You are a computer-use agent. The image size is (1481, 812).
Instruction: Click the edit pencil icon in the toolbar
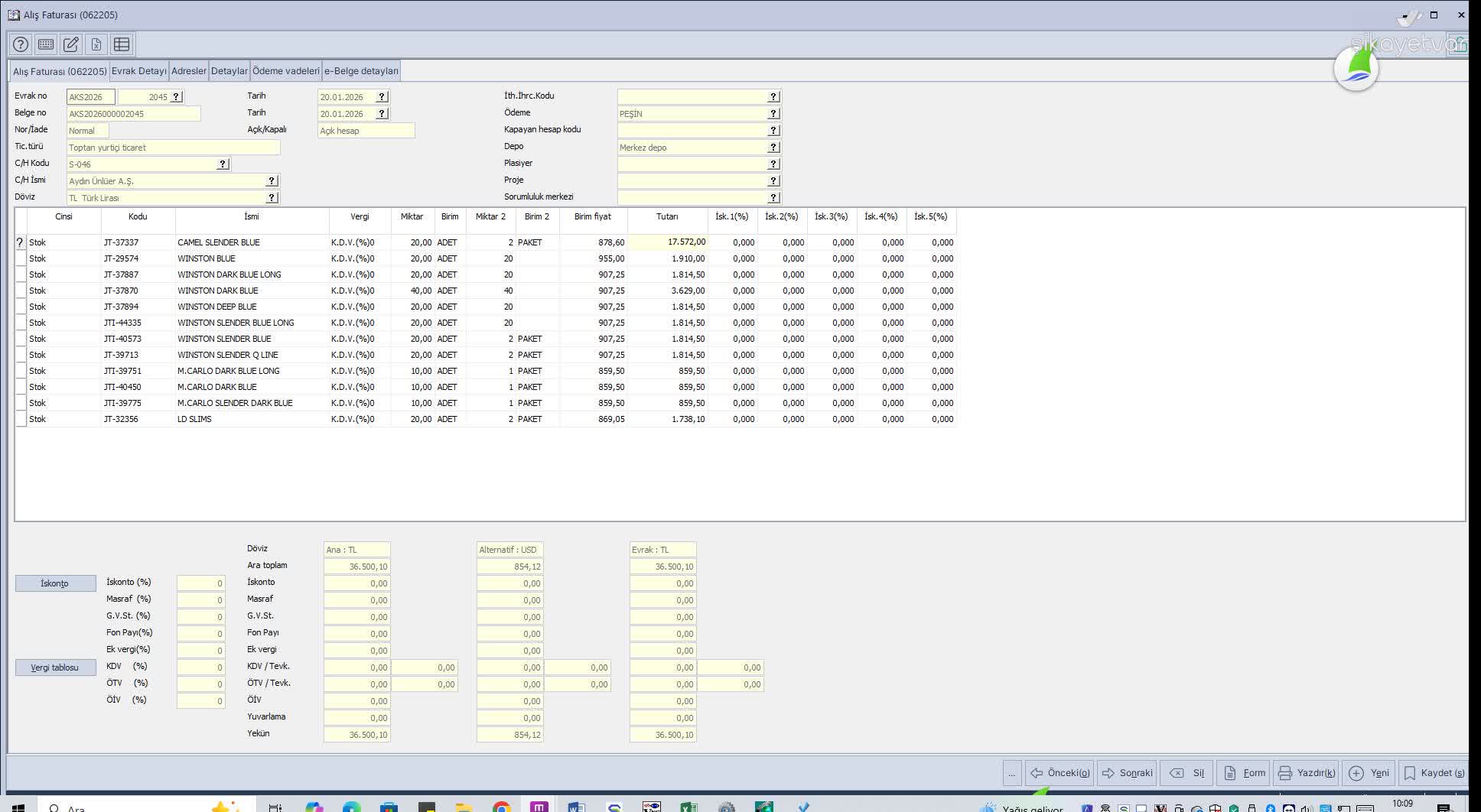click(71, 44)
